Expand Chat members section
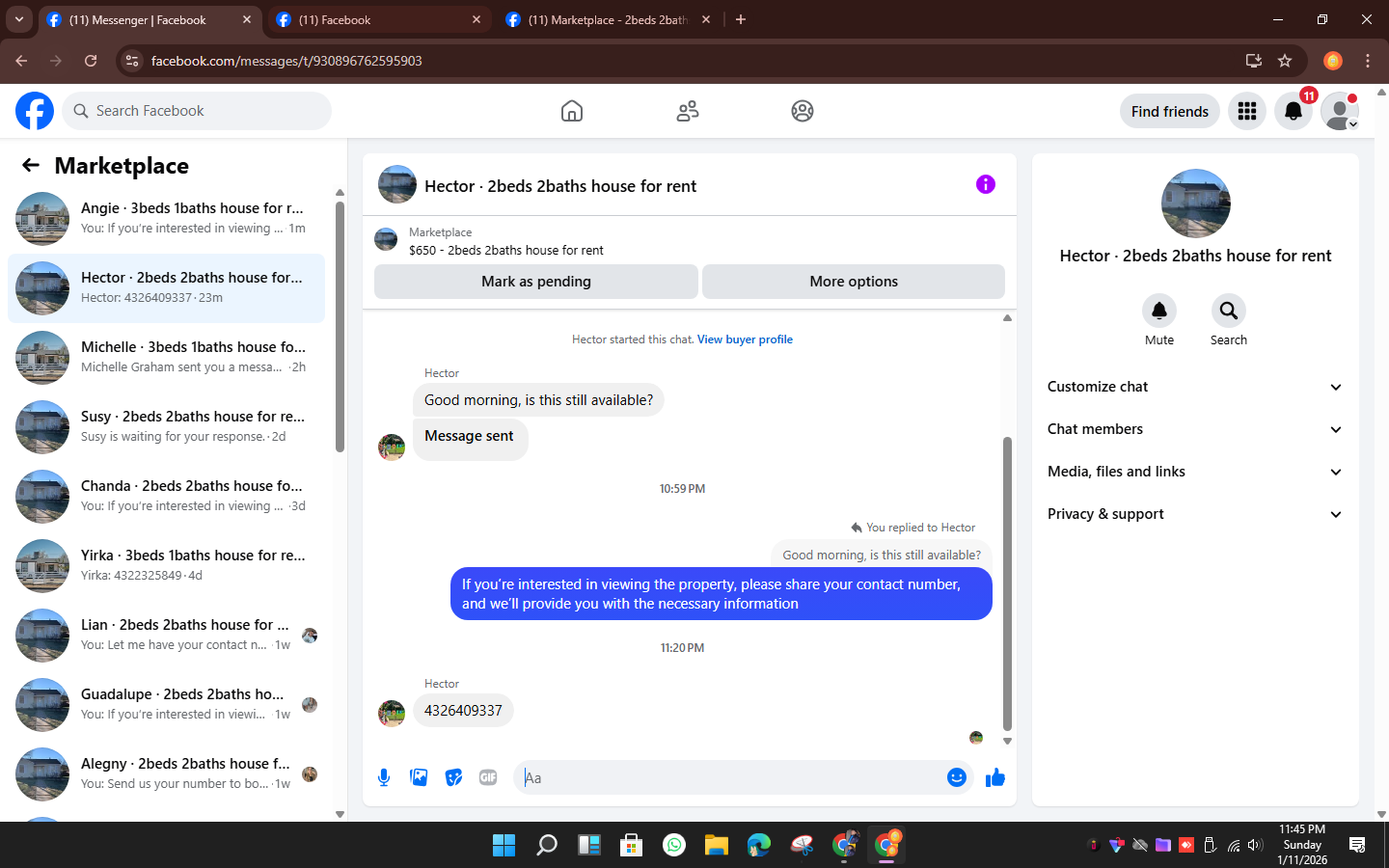This screenshot has width=1389, height=868. coord(1195,429)
